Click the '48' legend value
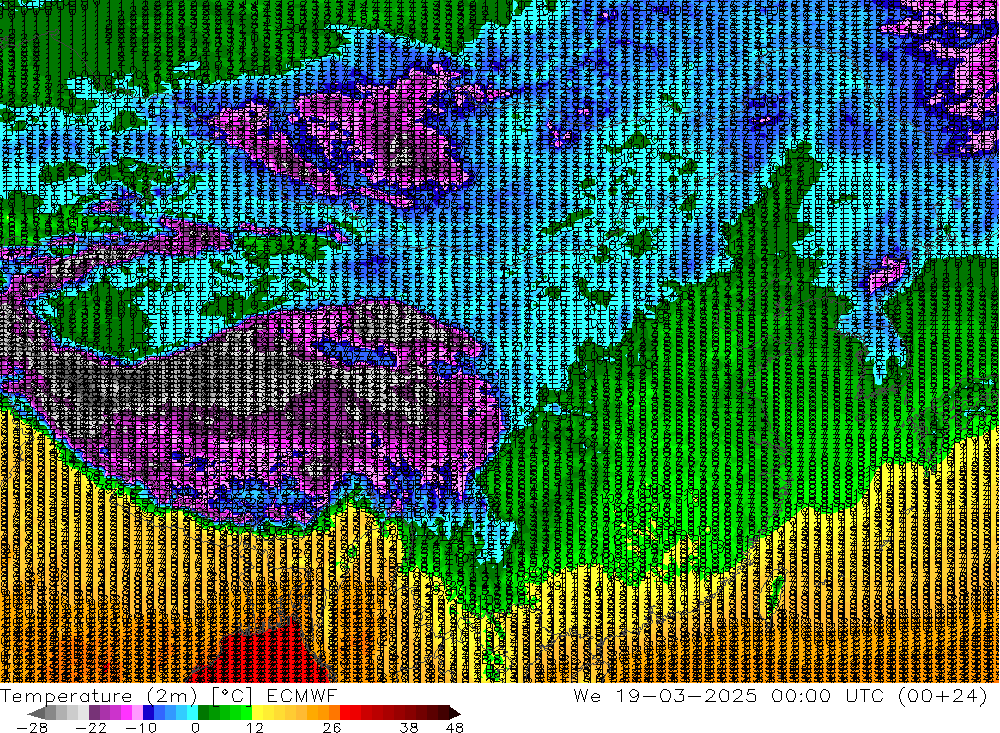1000x733 pixels. pyautogui.click(x=455, y=728)
